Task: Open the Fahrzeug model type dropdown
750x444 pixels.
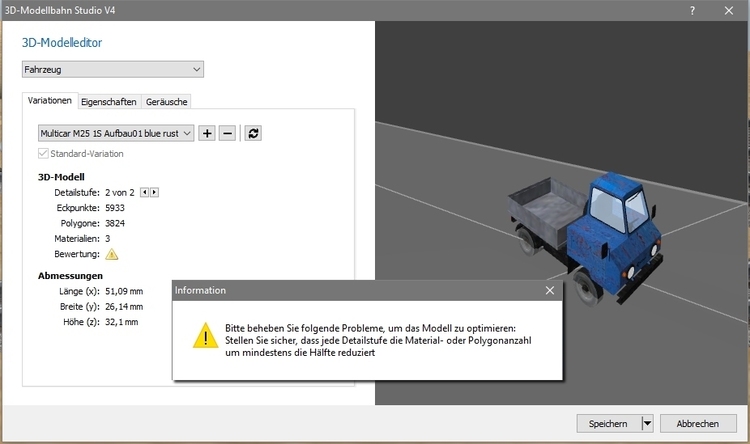Action: 113,69
